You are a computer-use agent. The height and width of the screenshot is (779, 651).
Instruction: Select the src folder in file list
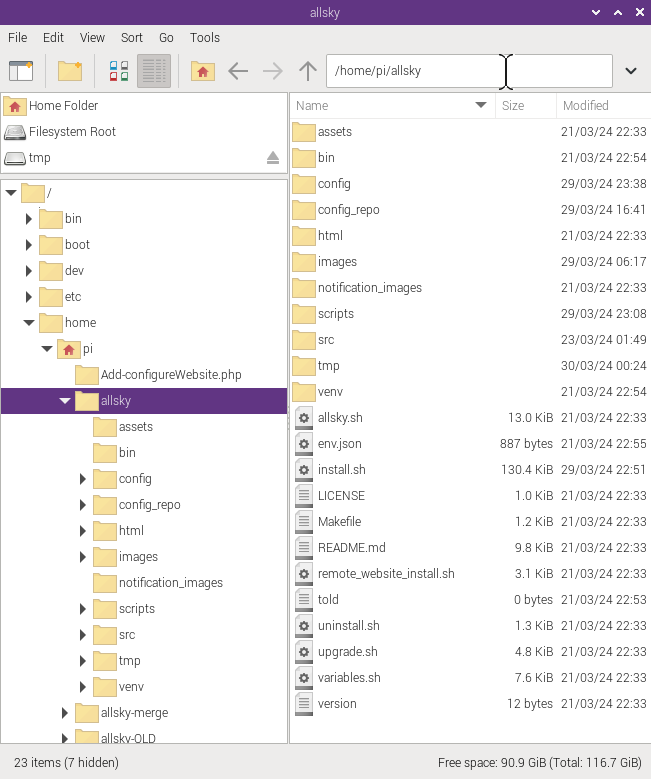(326, 340)
